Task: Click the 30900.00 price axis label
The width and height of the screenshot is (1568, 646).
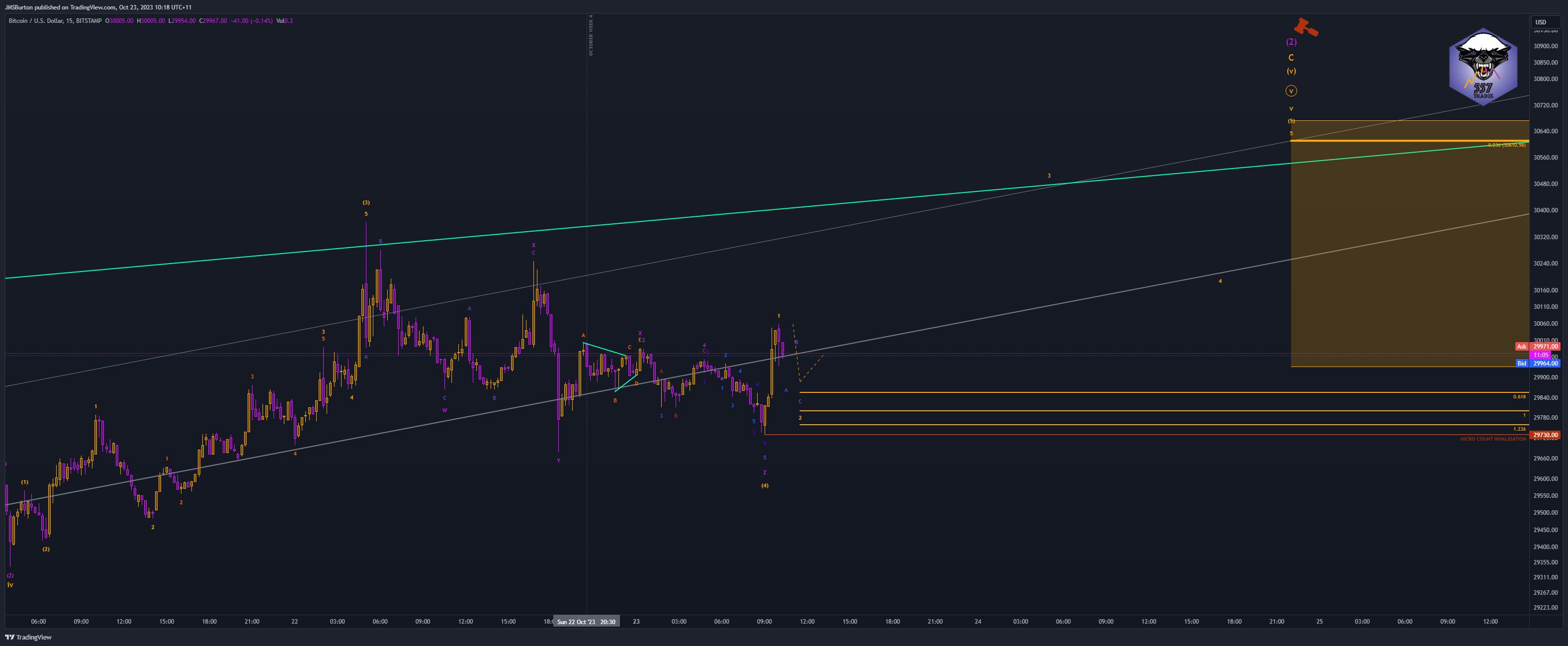Action: (1546, 46)
